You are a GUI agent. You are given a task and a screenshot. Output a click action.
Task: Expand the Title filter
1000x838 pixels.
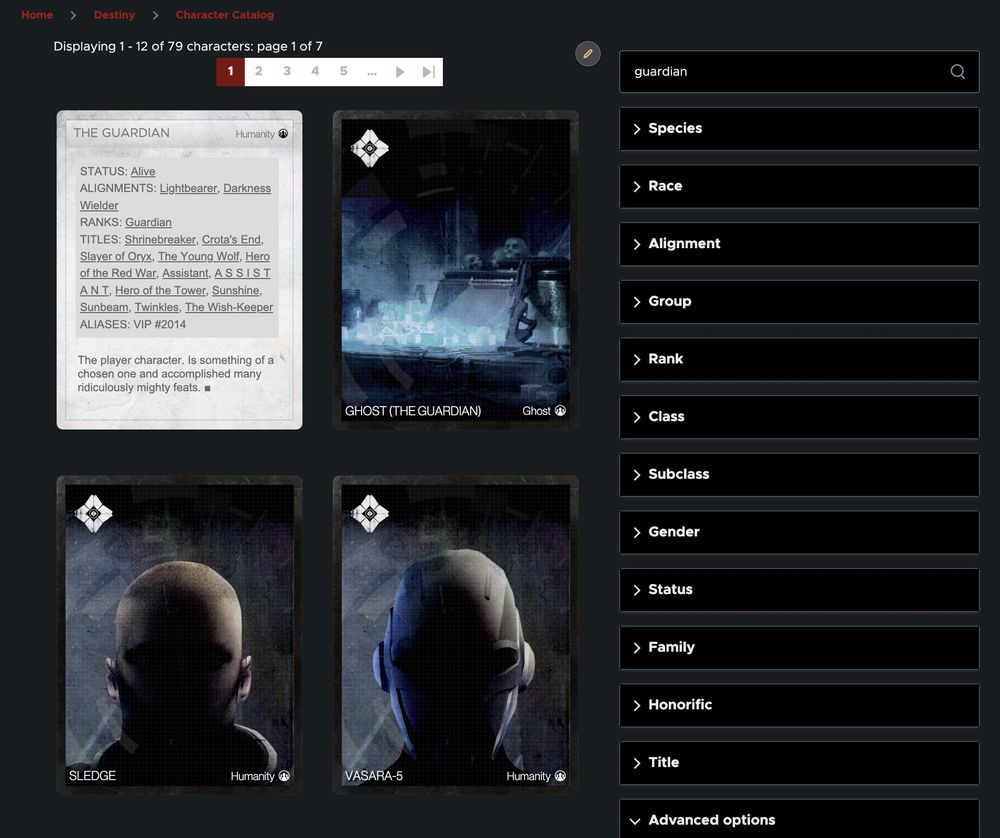(799, 763)
